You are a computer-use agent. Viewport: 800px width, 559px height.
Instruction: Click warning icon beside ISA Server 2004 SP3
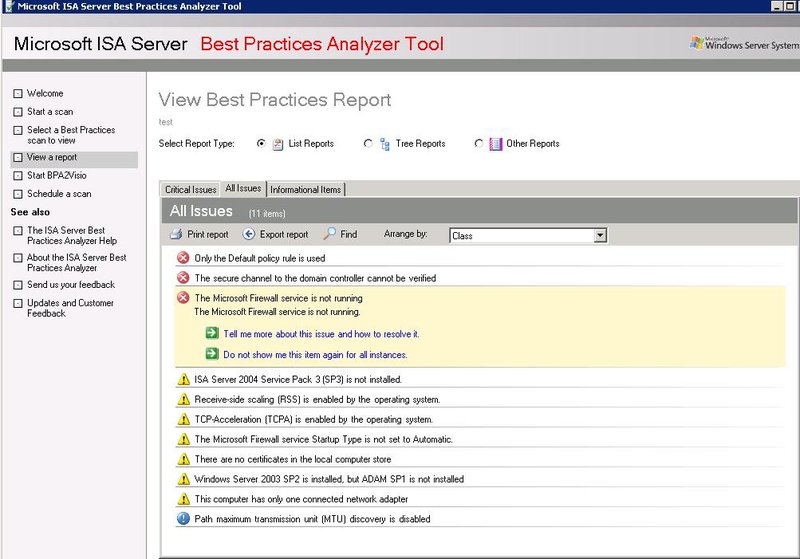point(183,379)
